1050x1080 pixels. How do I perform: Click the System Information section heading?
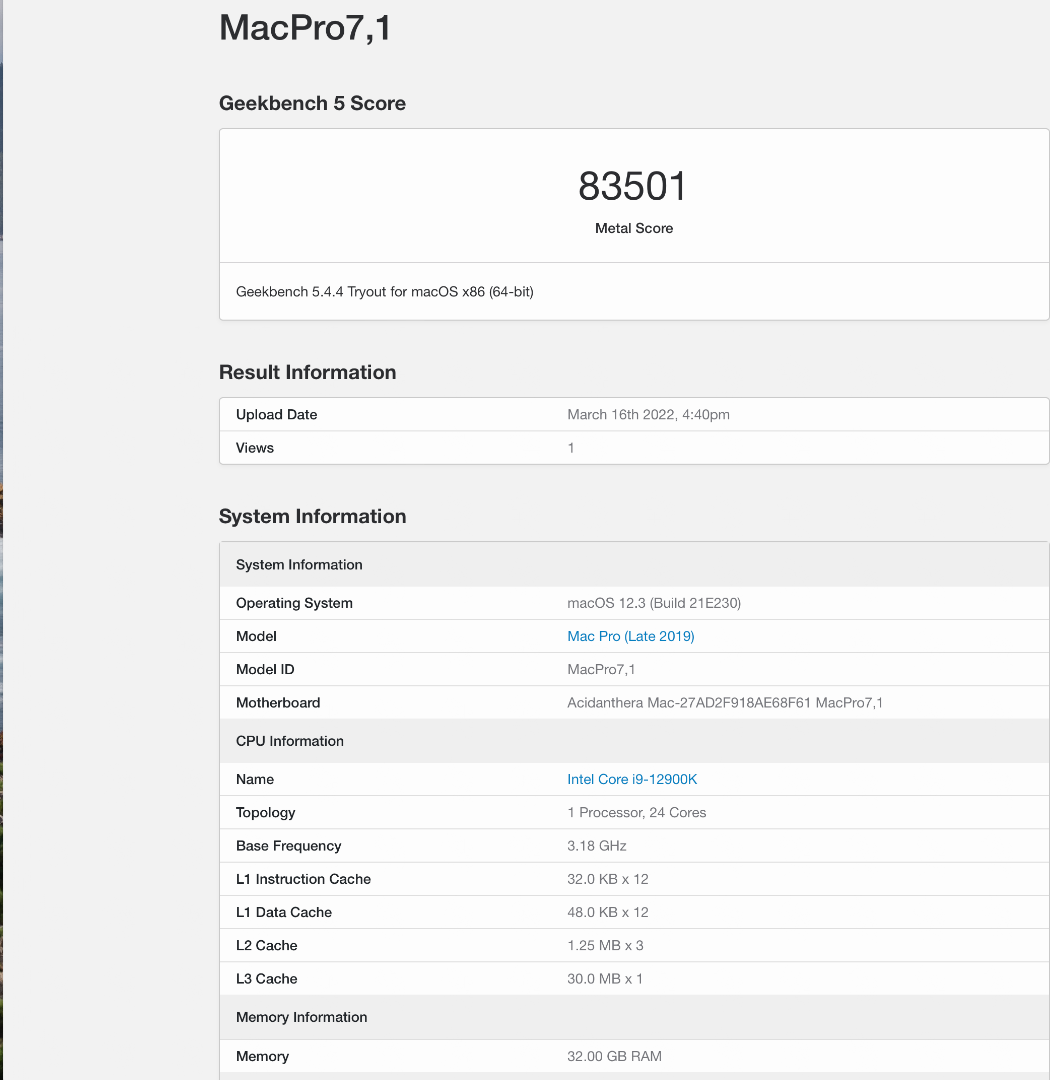pos(312,516)
